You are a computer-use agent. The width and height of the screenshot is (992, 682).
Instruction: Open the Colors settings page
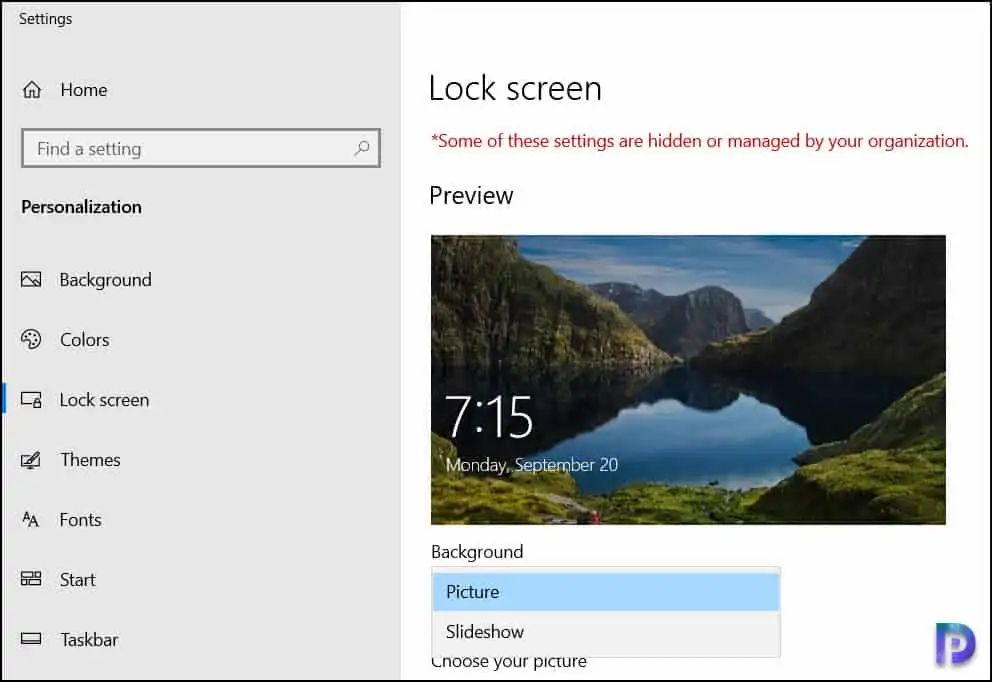coord(85,340)
